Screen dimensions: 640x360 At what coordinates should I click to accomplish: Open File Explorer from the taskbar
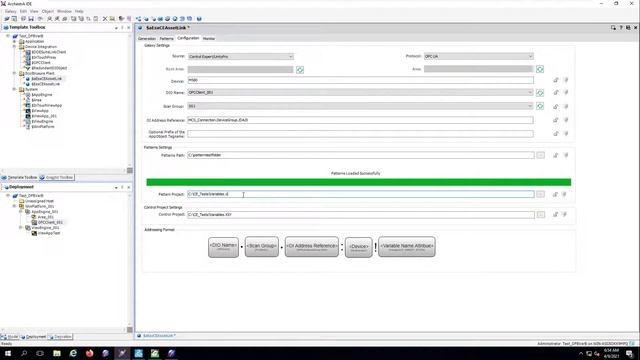pos(57,353)
